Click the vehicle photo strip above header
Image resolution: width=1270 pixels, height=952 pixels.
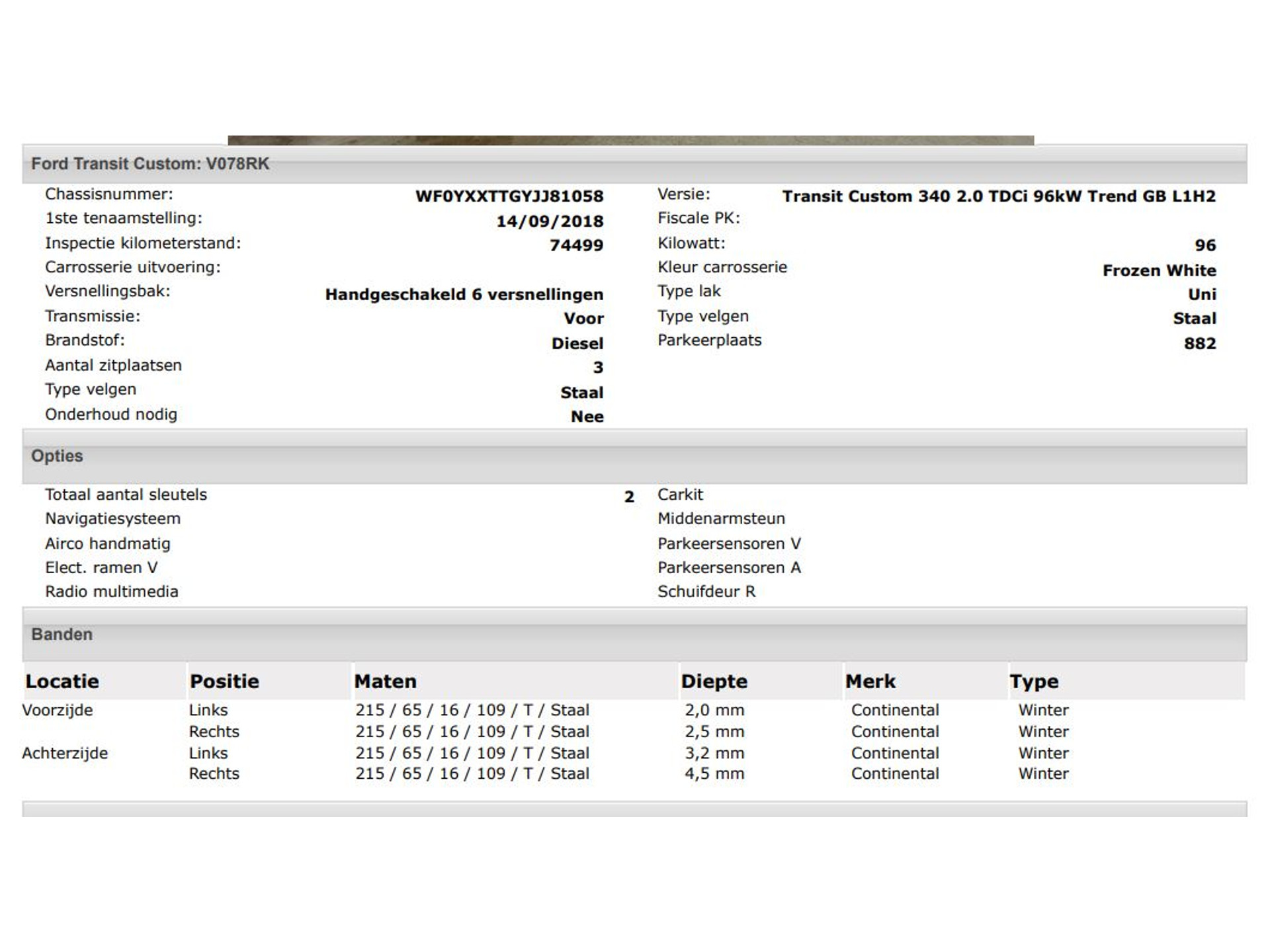(630, 140)
